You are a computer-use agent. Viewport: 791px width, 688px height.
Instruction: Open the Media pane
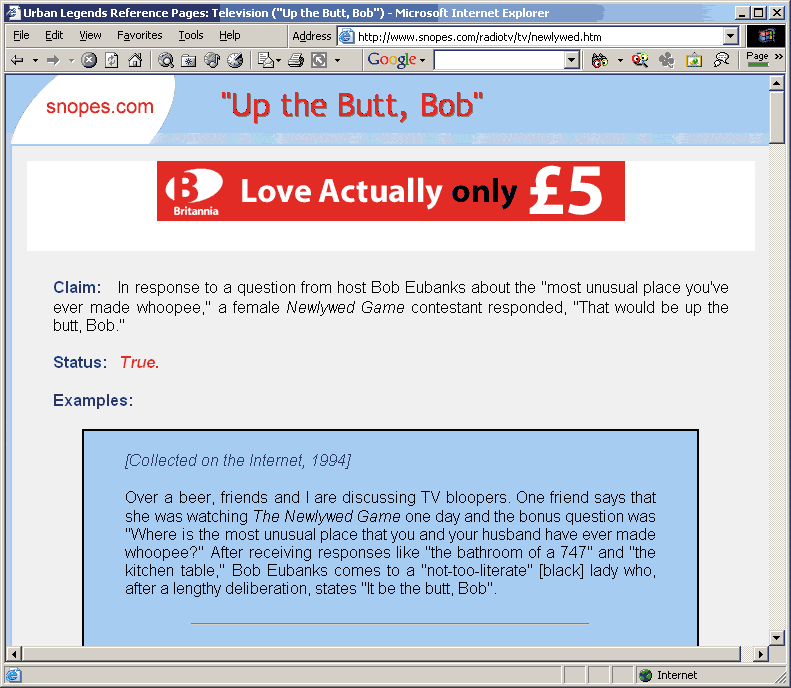point(212,61)
